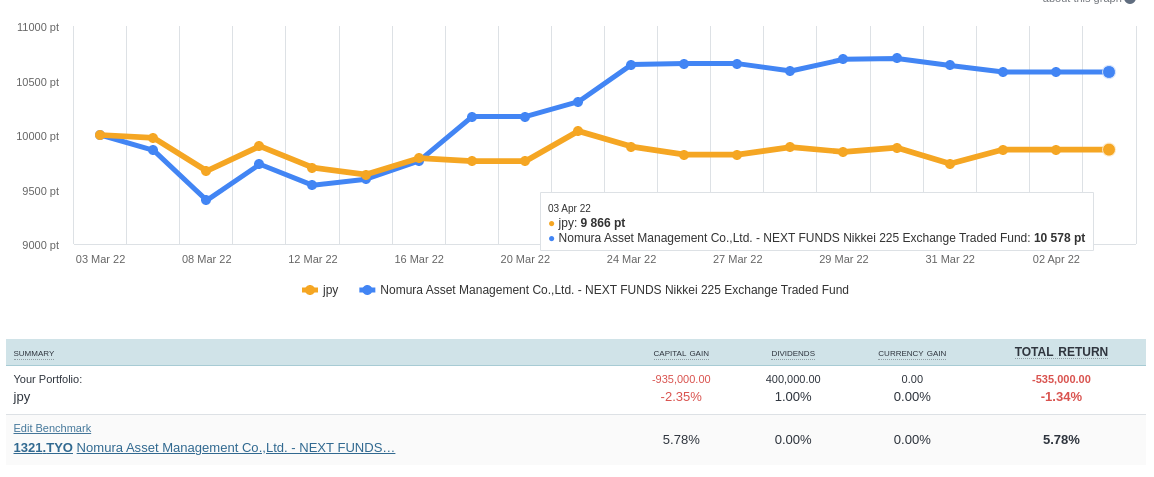Click the blue data point at its lowest dip
The image size is (1154, 477).
(206, 200)
